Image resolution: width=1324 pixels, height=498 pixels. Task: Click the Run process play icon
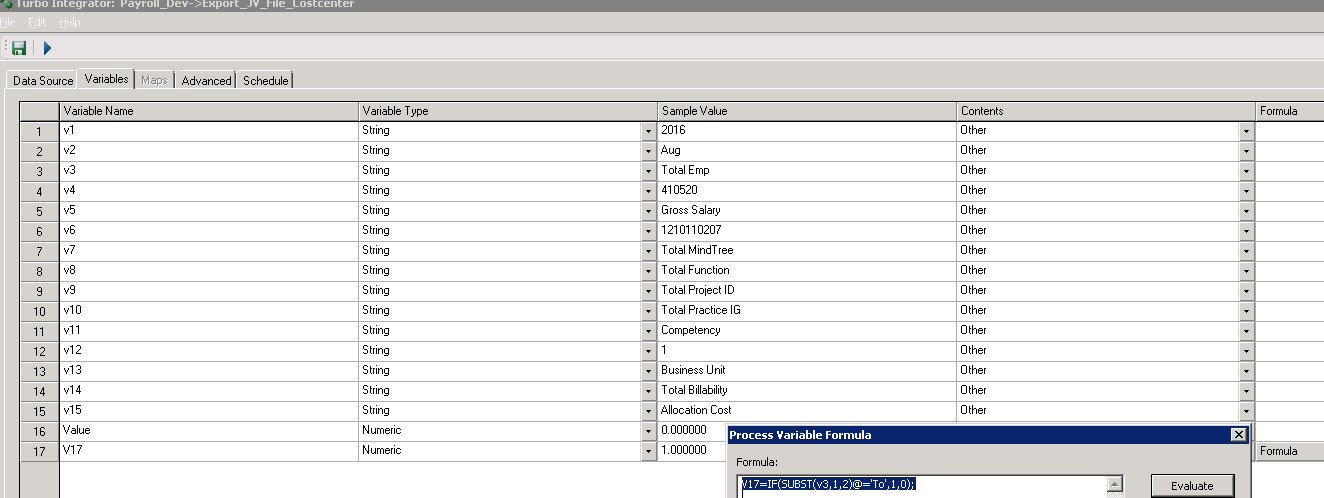(47, 47)
